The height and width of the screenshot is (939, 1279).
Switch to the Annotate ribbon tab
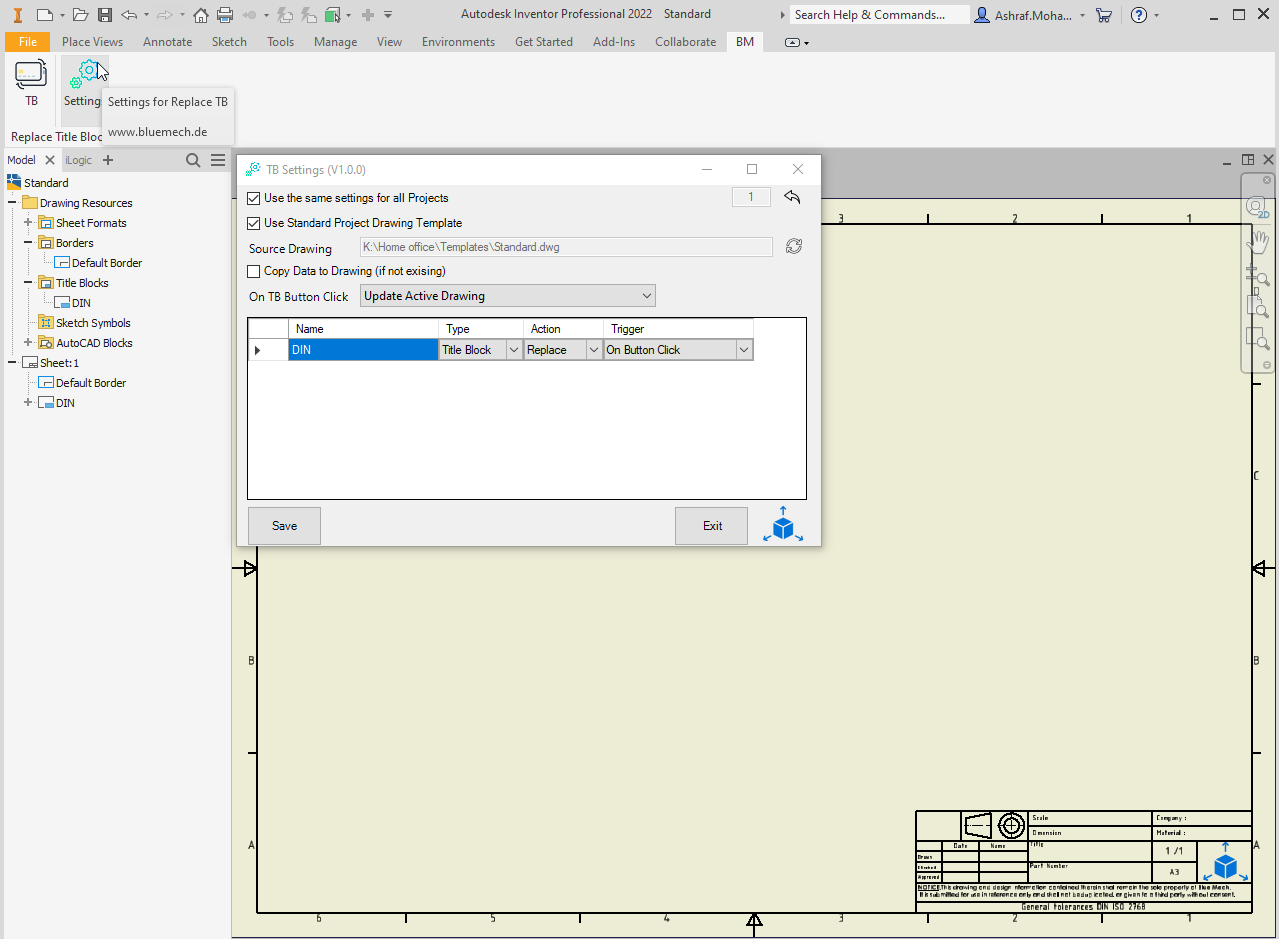(167, 42)
